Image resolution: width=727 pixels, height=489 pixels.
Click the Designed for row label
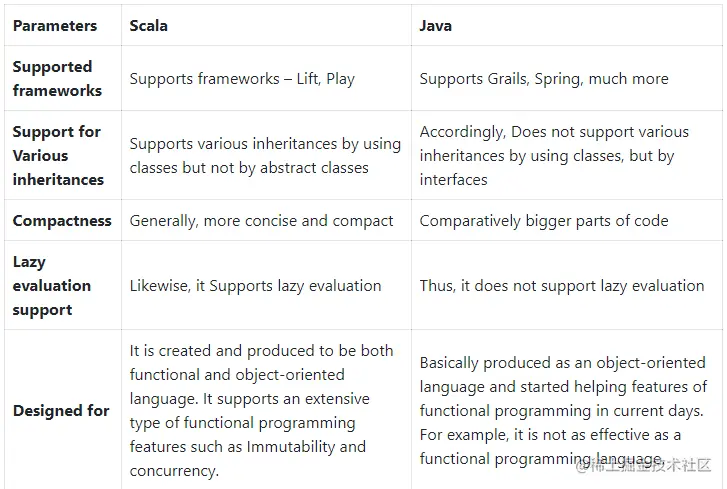point(61,410)
